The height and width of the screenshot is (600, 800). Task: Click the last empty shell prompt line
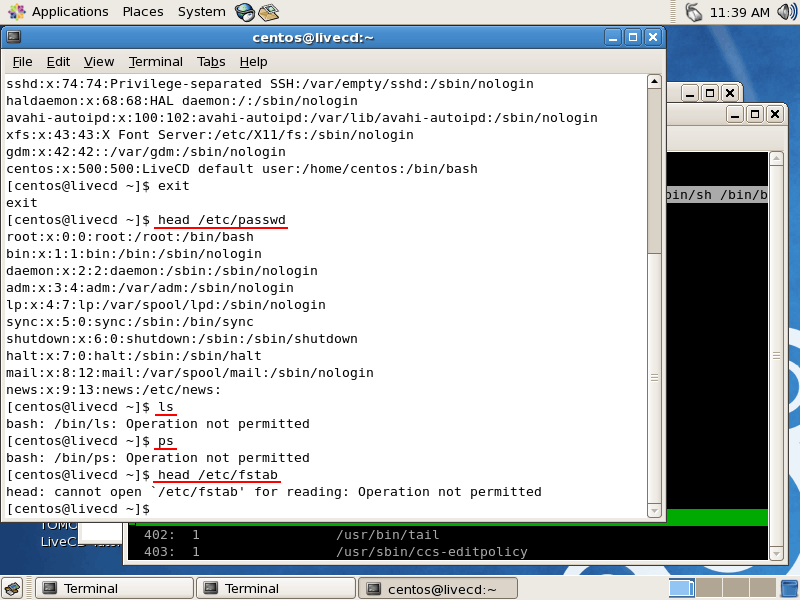click(x=78, y=509)
